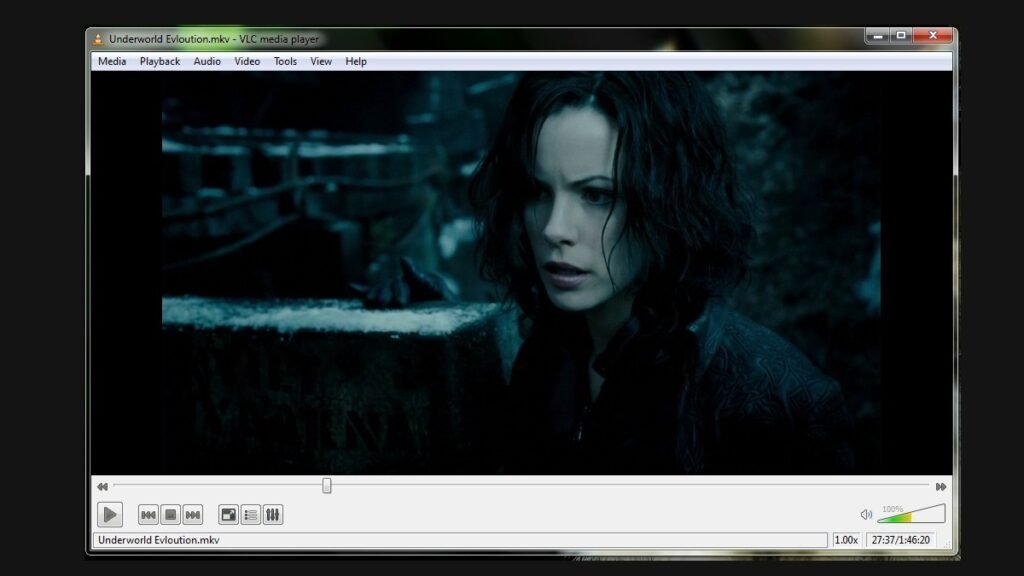Image resolution: width=1024 pixels, height=576 pixels.
Task: Open the Playback menu
Action: click(x=160, y=61)
